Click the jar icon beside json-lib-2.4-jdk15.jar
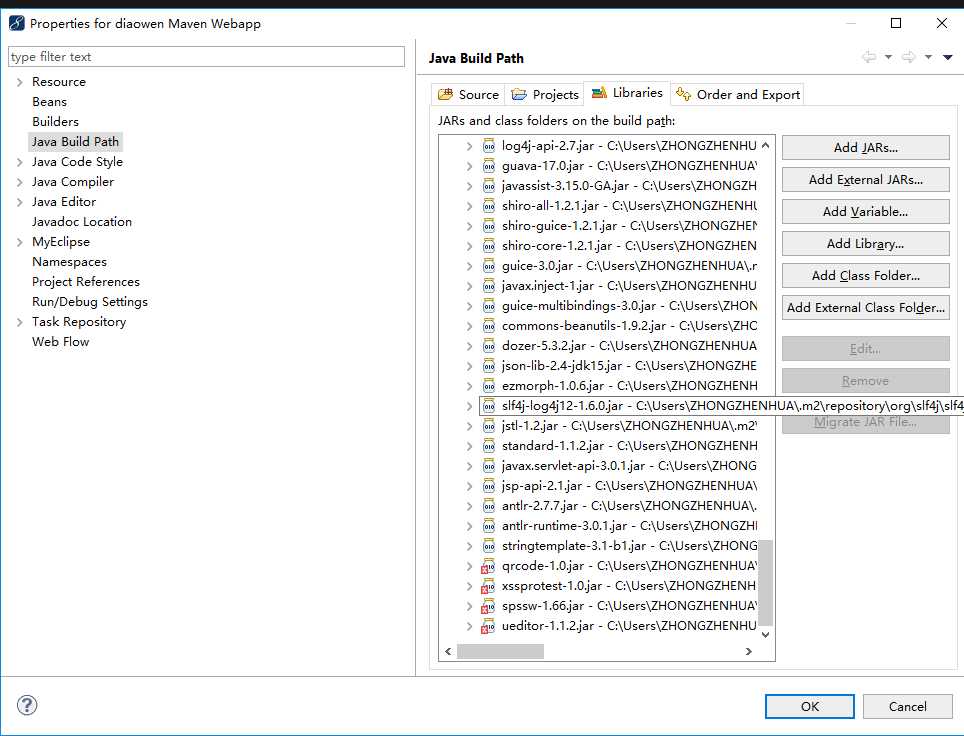Viewport: 964px width, 736px height. pyautogui.click(x=489, y=366)
